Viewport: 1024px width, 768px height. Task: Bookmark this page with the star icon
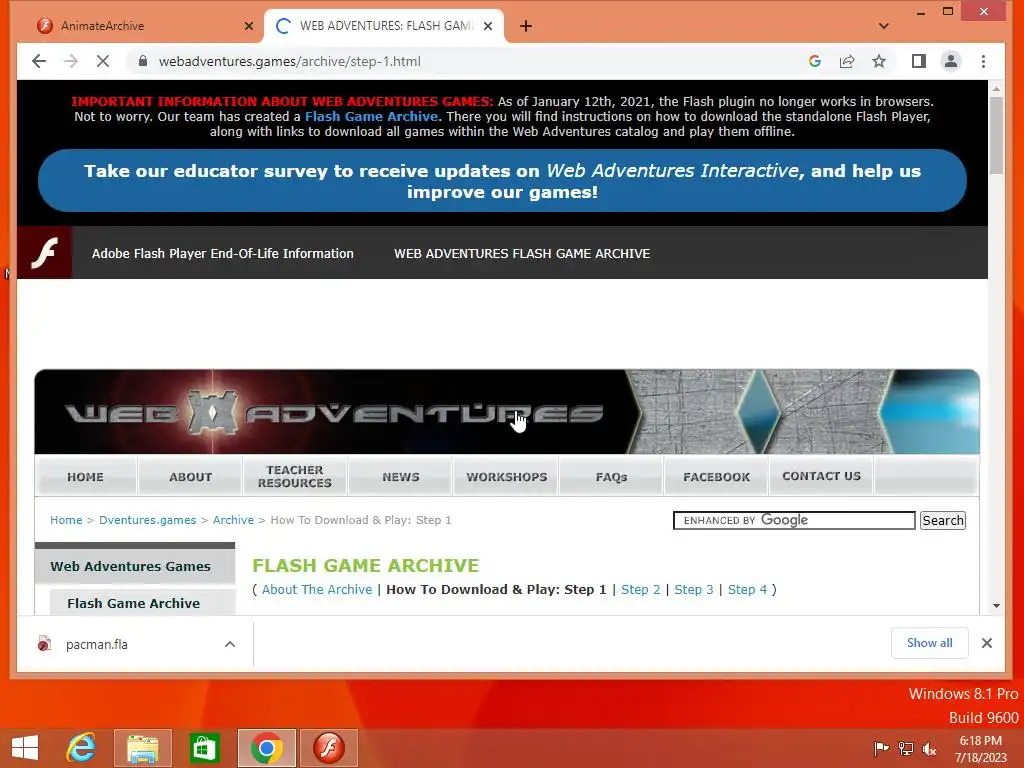pyautogui.click(x=879, y=61)
